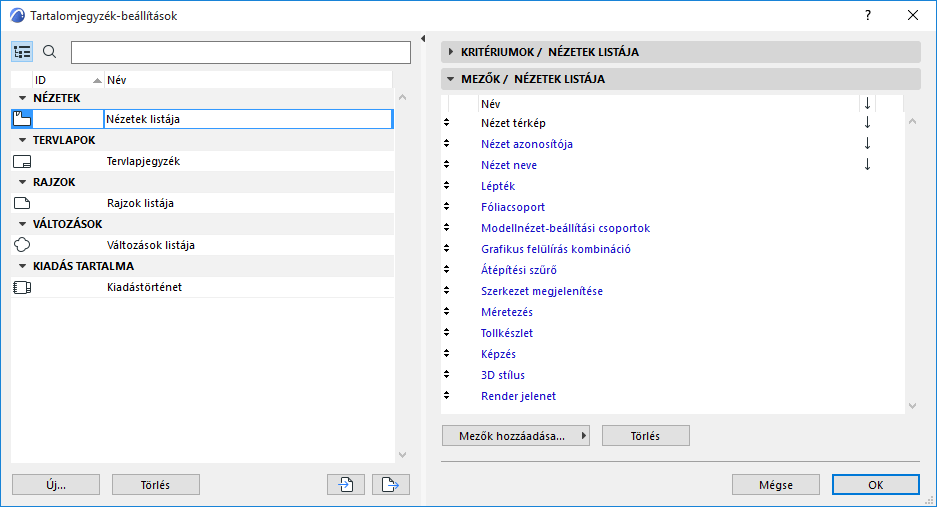Open the Mezők hozzáadása dropdown

(x=516, y=435)
